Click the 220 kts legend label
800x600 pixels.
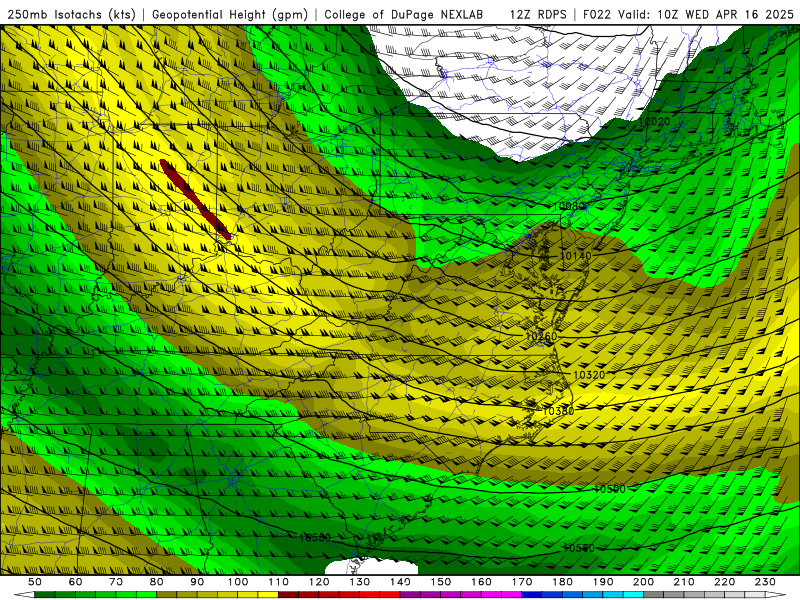(x=724, y=582)
